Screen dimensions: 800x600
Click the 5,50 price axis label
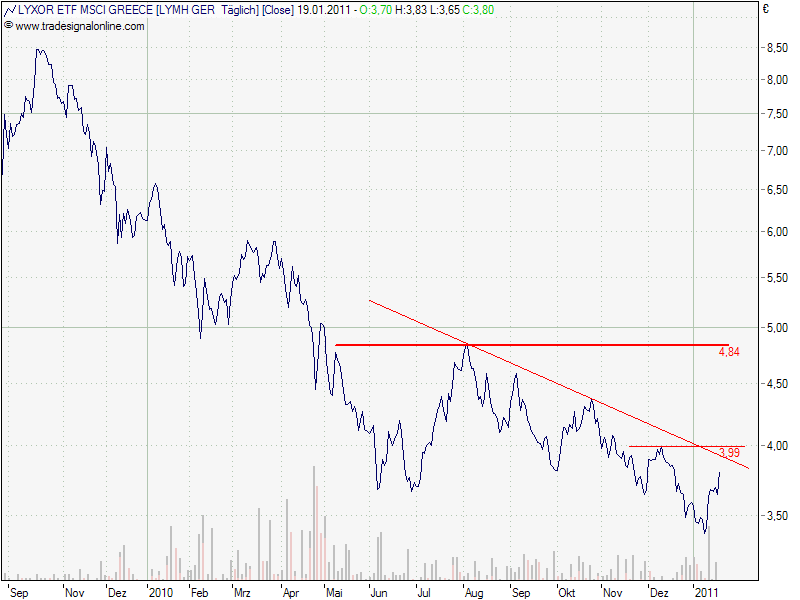[x=778, y=278]
